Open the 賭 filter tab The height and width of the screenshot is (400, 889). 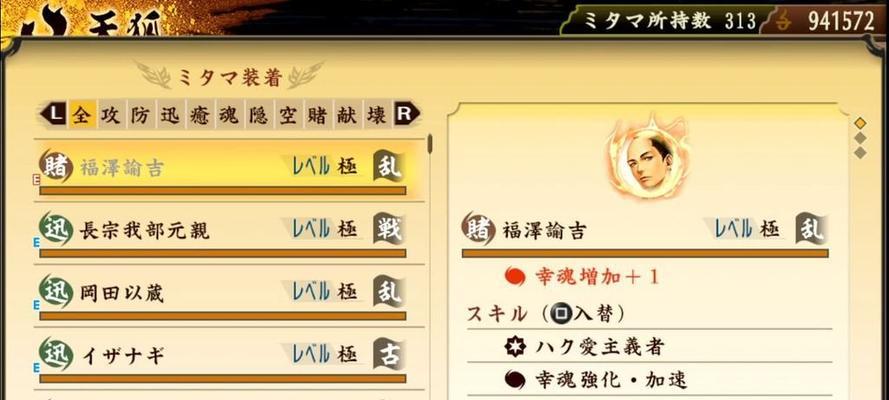(x=318, y=114)
